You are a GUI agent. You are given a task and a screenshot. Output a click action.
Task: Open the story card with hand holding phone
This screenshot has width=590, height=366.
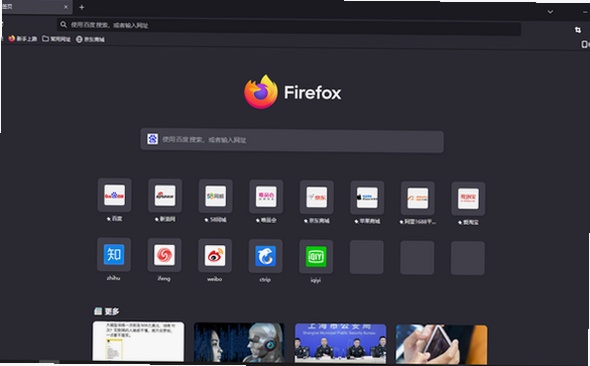point(441,345)
